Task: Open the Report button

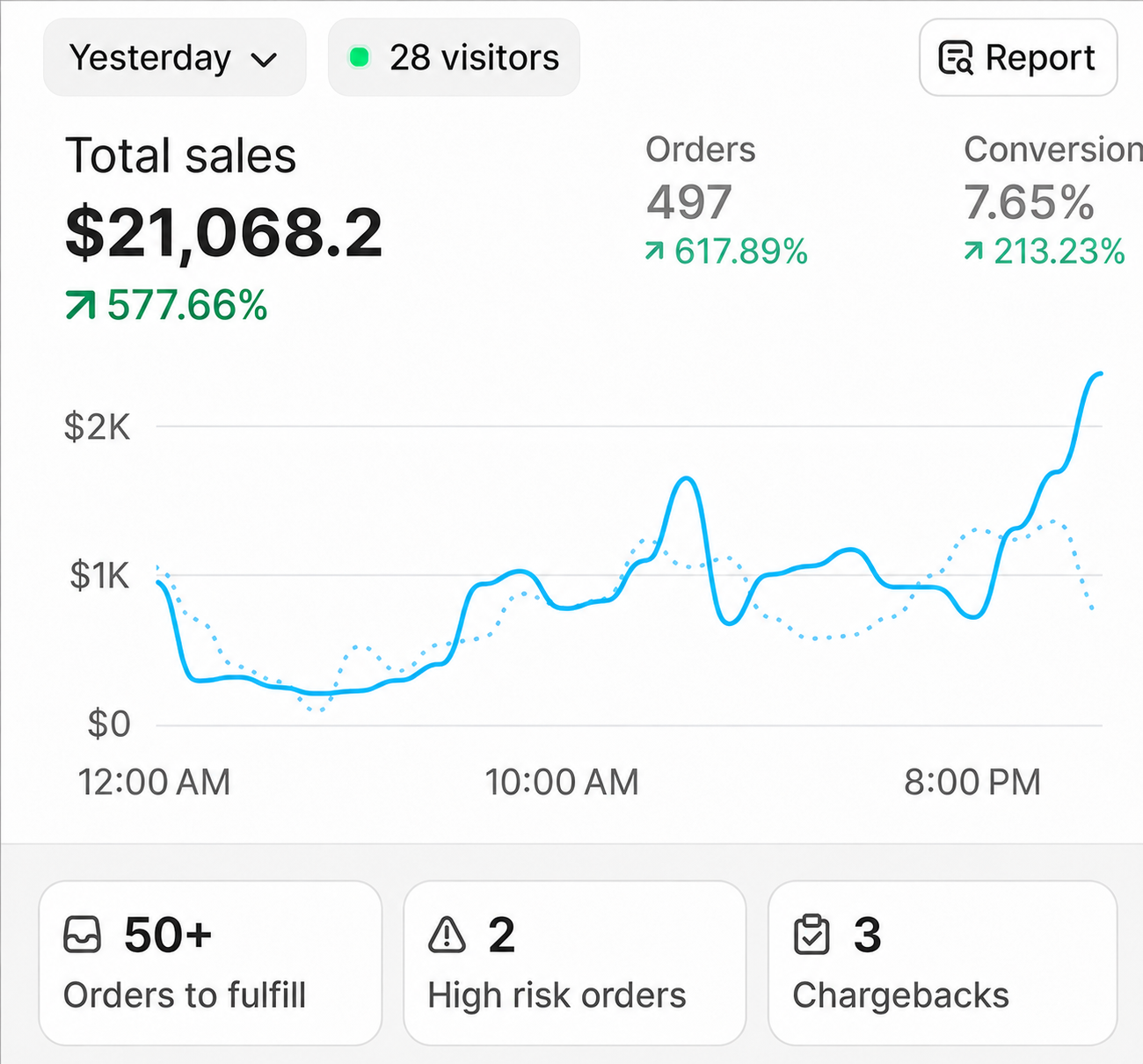Action: 1018,58
